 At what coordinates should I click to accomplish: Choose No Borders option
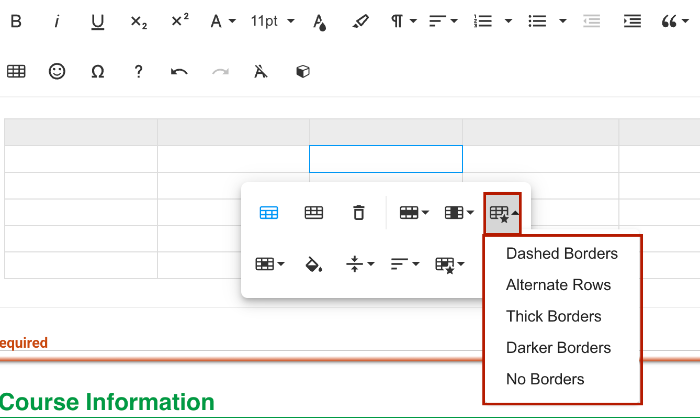545,379
